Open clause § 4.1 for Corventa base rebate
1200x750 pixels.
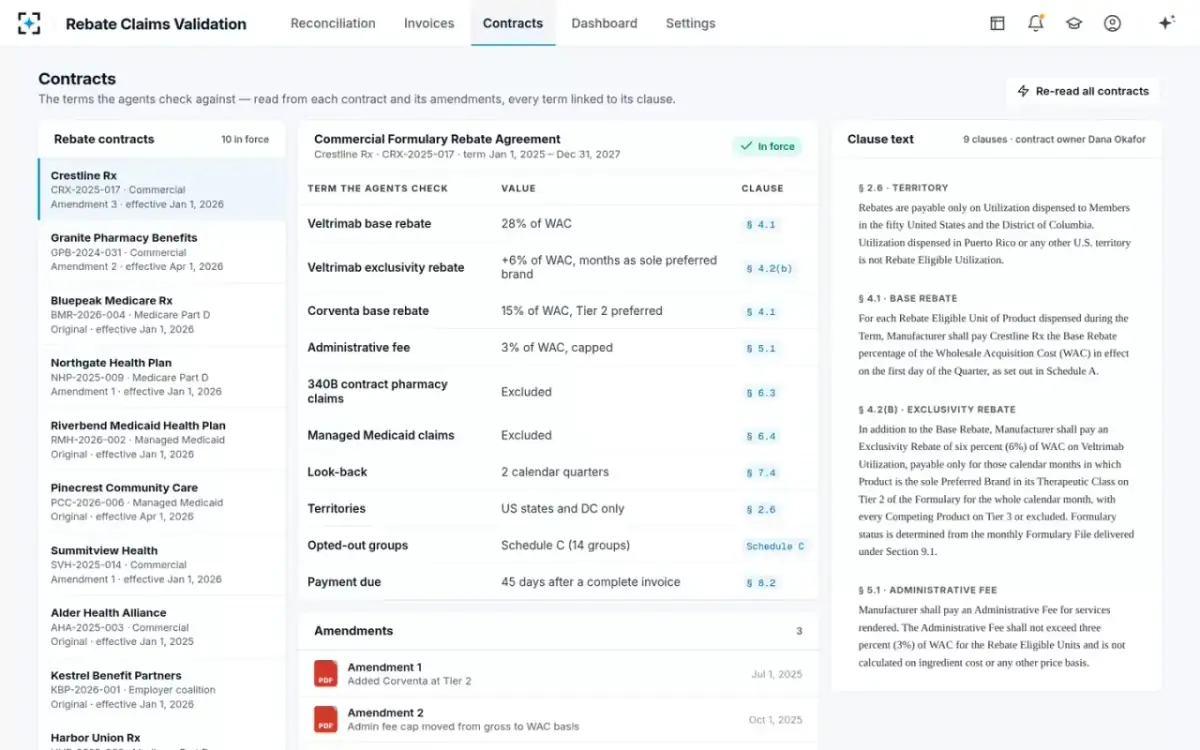[x=761, y=312]
